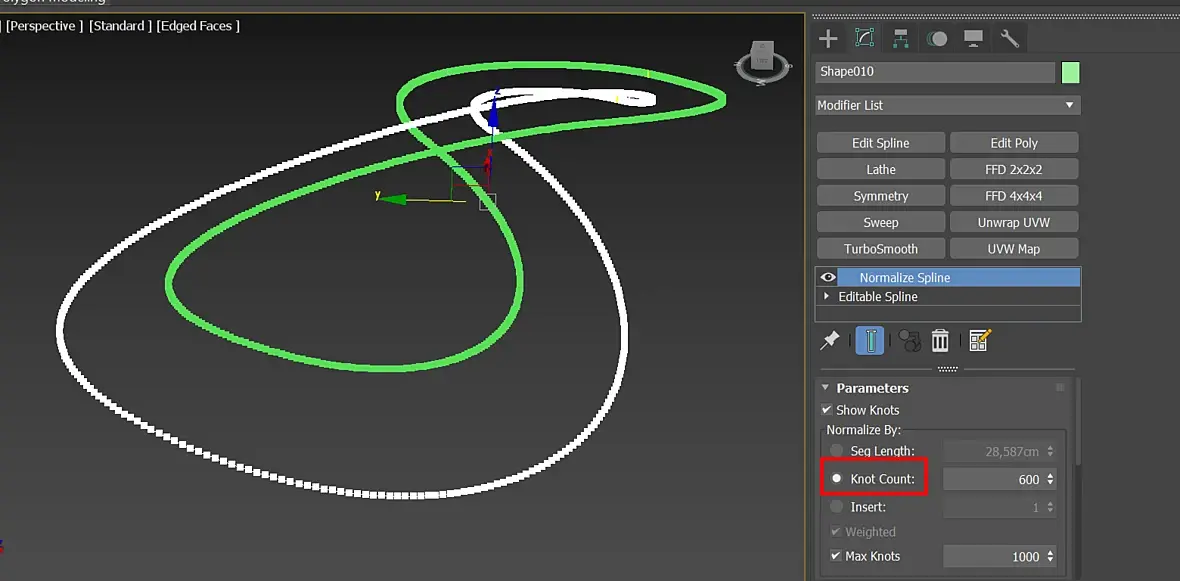Screen dimensions: 1180x581
Task: Apply the UVW Map modifier
Action: (x=1014, y=248)
